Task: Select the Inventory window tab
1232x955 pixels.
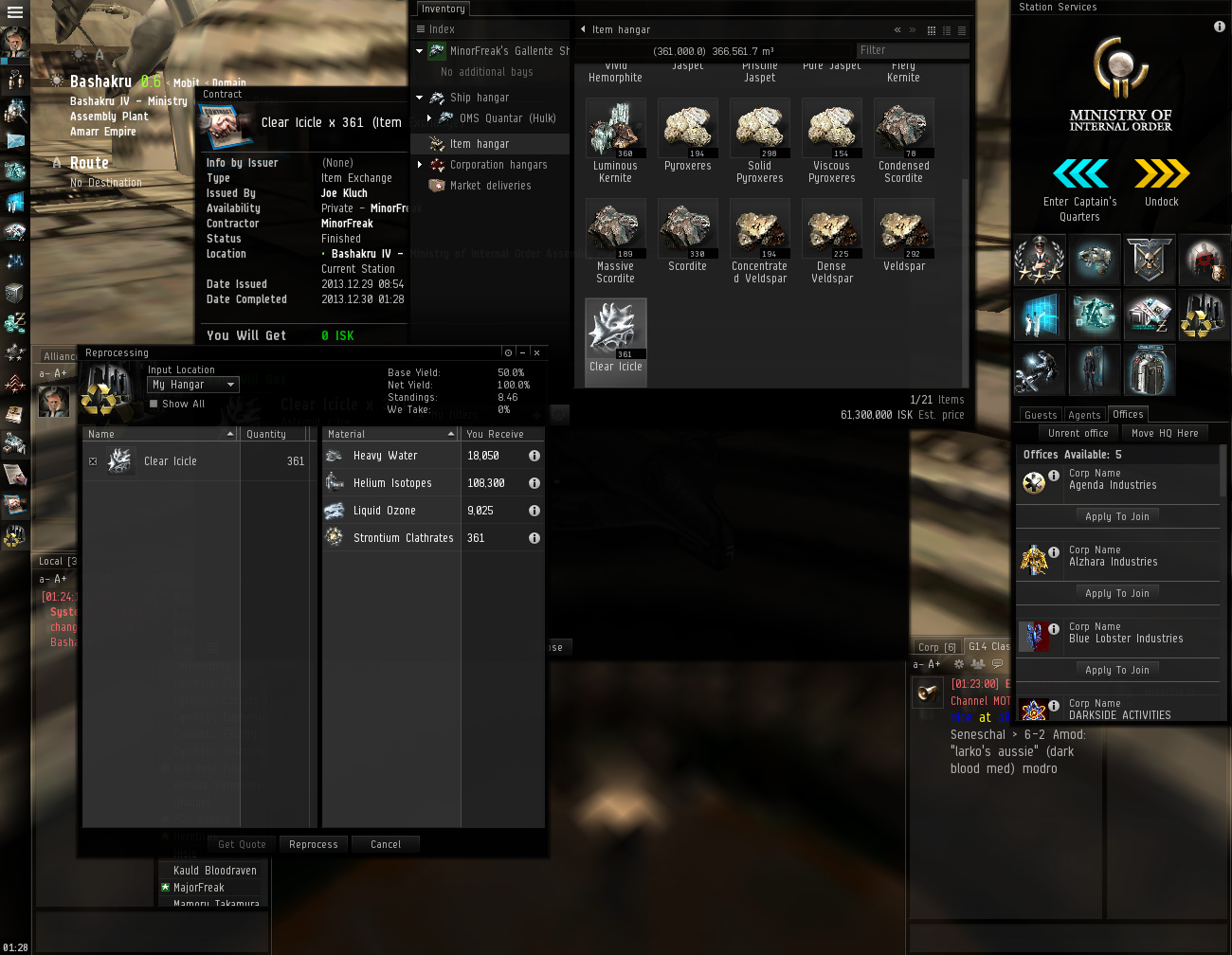Action: (x=443, y=9)
